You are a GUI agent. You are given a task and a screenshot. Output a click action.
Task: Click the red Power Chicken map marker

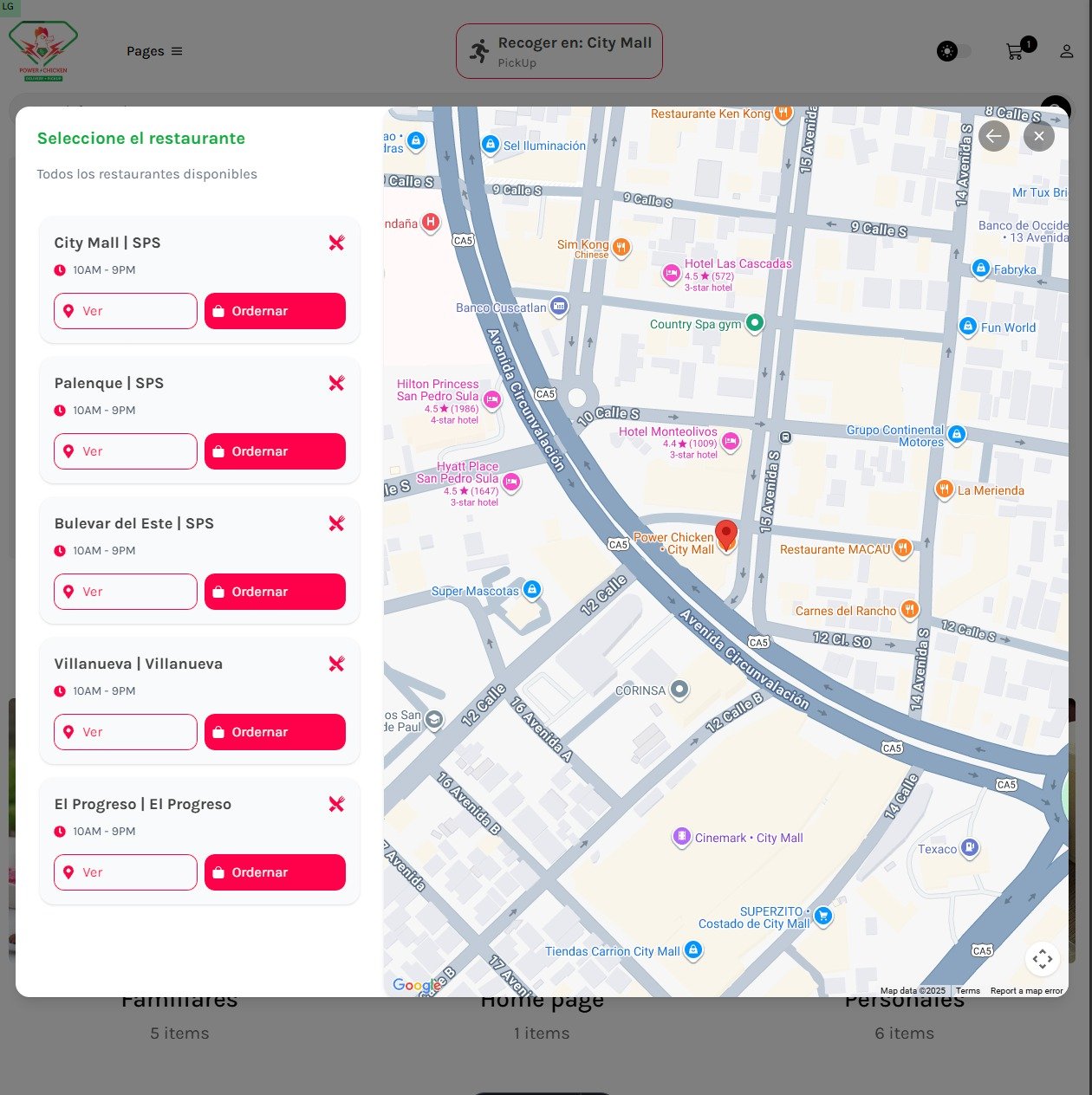726,535
